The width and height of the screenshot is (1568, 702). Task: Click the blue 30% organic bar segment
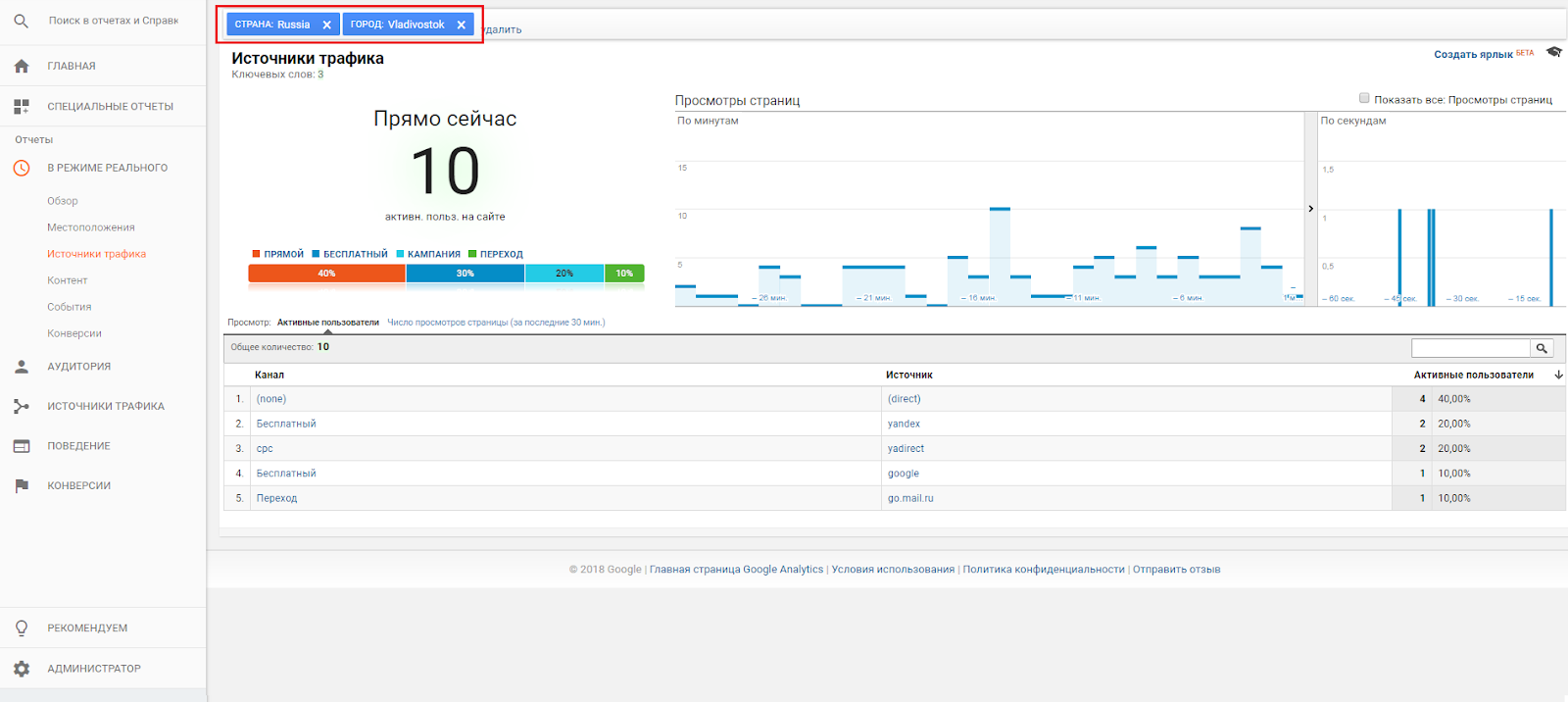(465, 274)
